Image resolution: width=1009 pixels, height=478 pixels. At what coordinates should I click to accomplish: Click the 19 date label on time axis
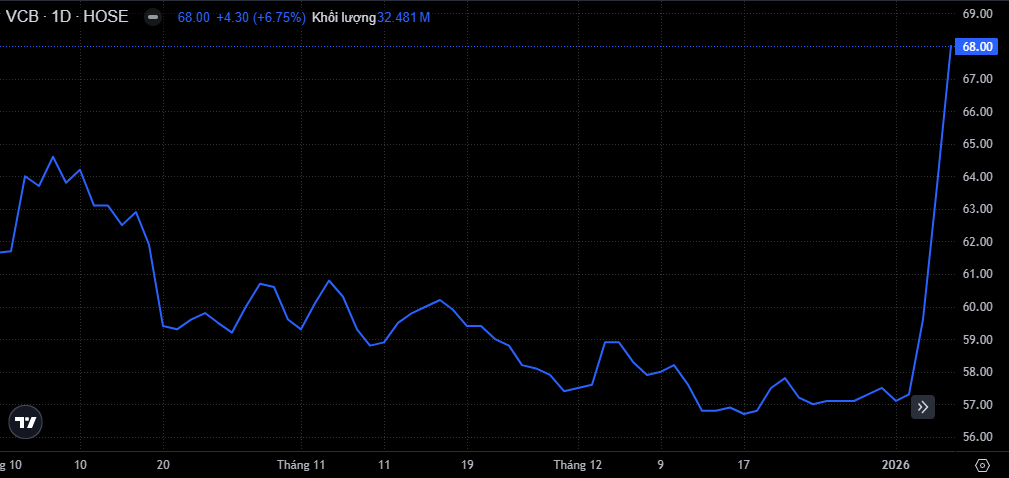[x=467, y=465]
